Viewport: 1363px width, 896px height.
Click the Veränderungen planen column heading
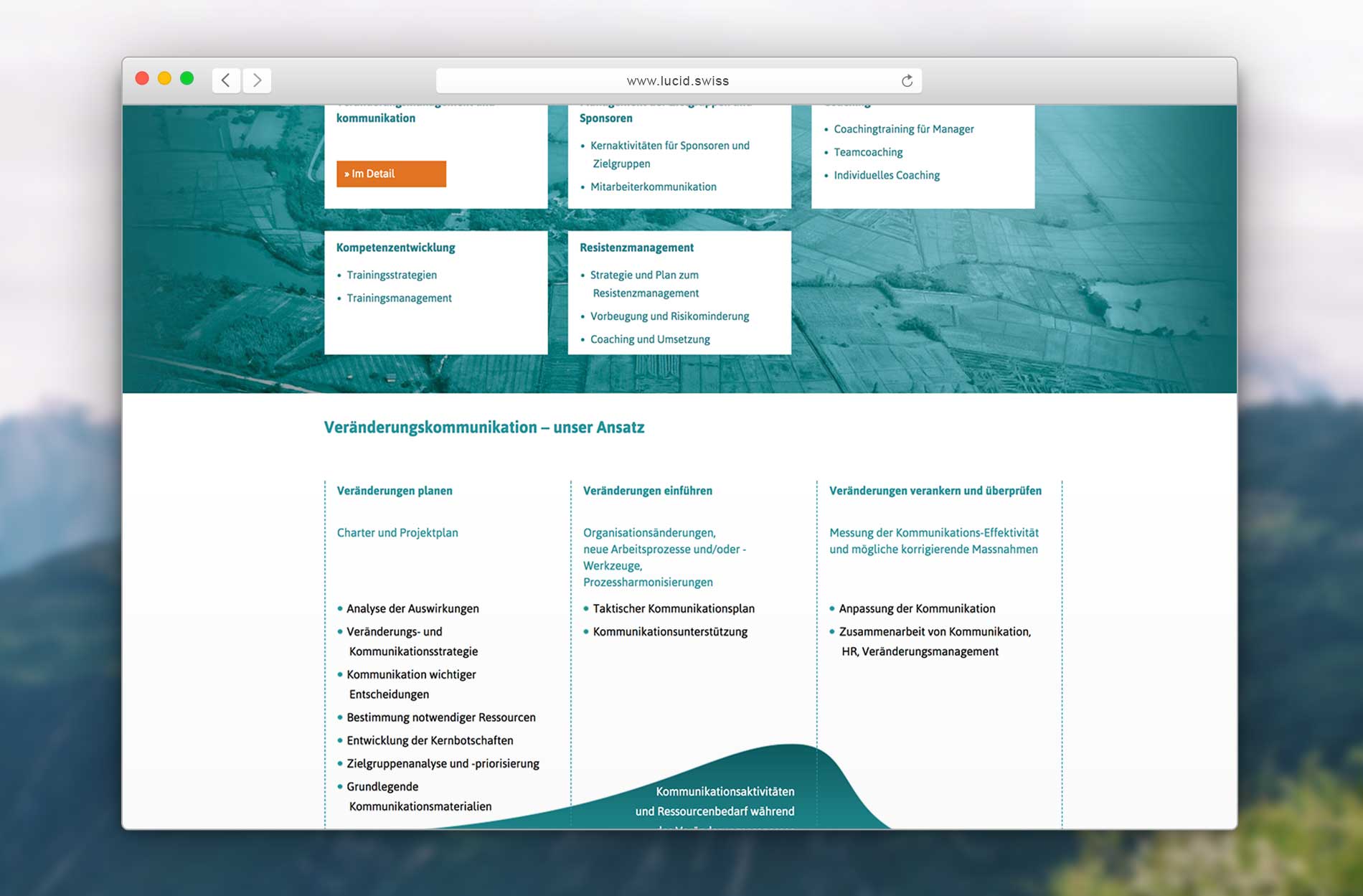395,491
